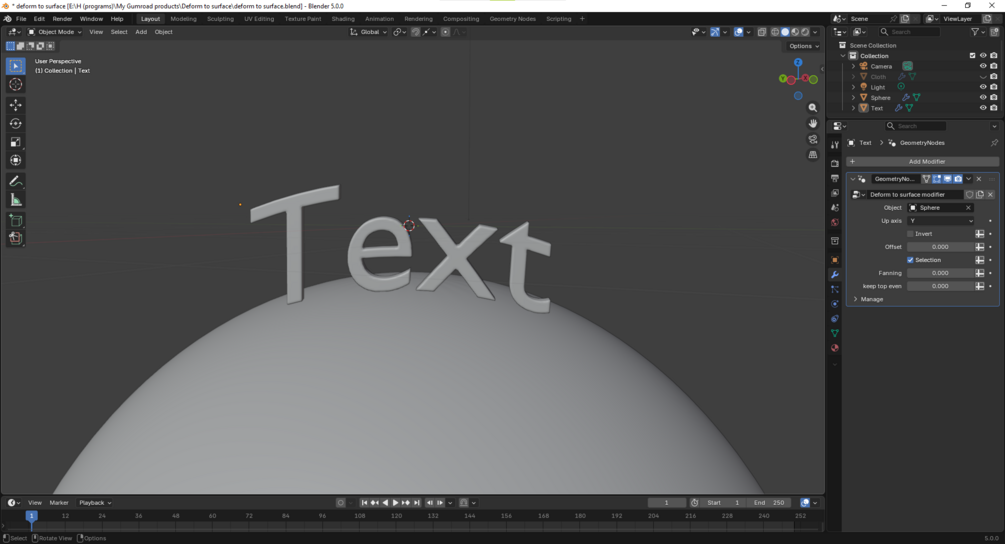Click the pan view hand icon
The image size is (1005, 544).
813,124
